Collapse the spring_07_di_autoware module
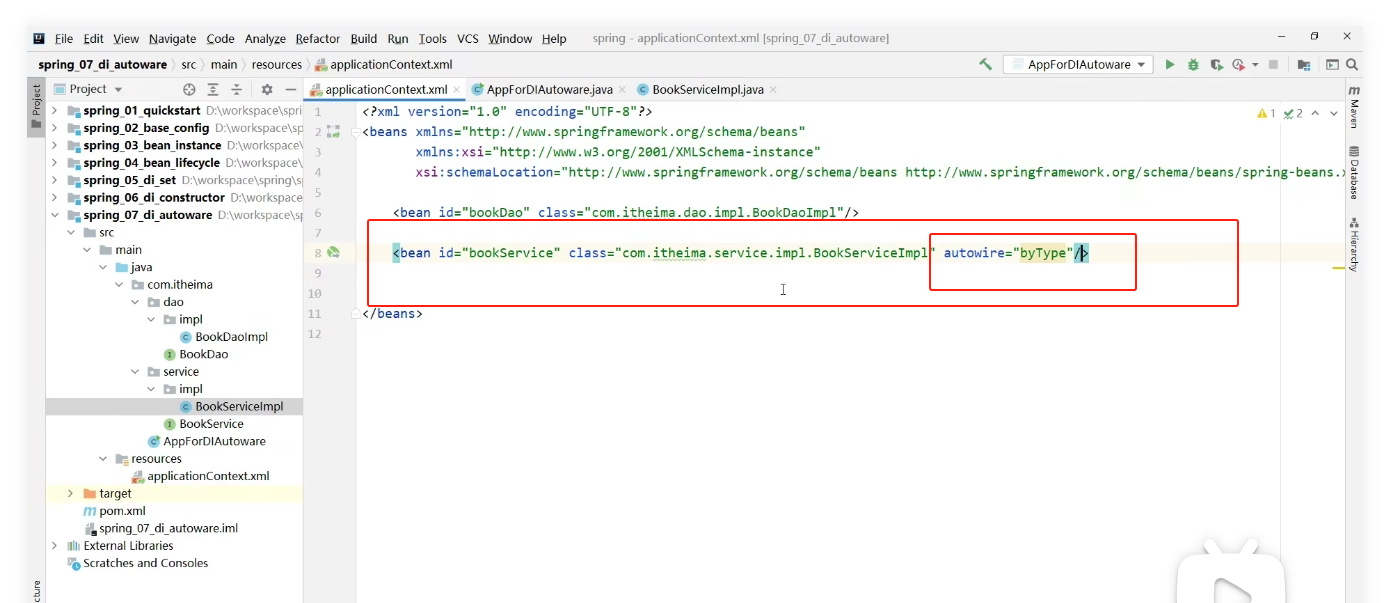 click(x=55, y=215)
